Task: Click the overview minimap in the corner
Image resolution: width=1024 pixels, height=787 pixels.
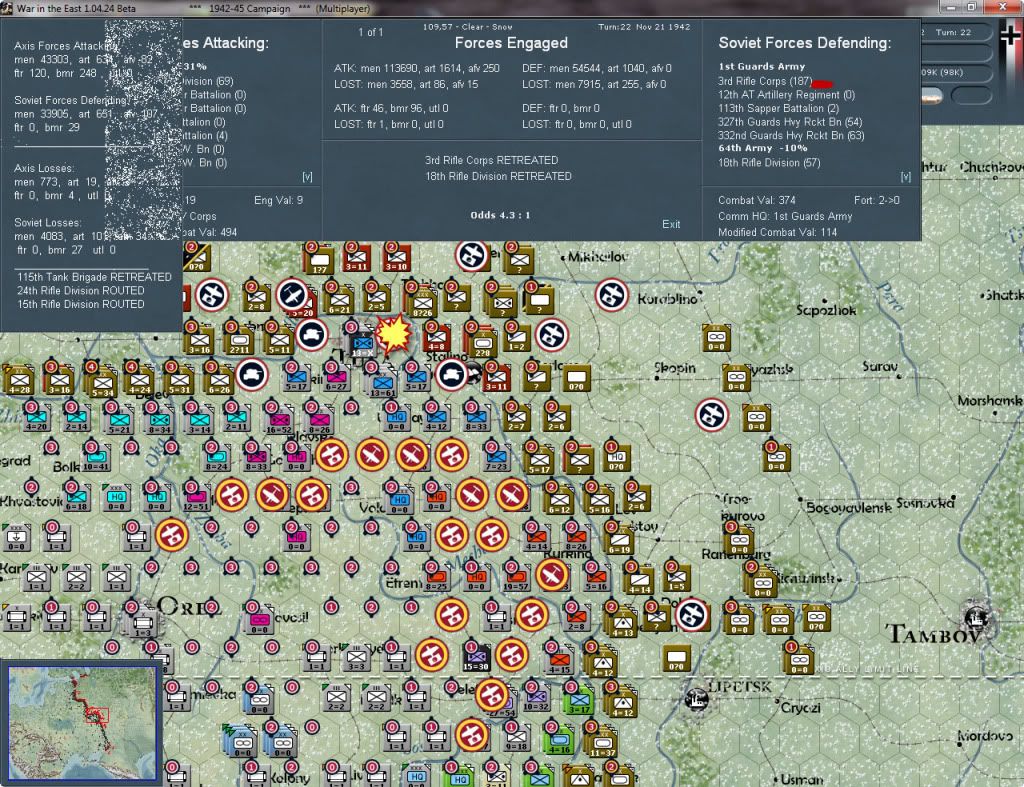Action: click(x=83, y=722)
